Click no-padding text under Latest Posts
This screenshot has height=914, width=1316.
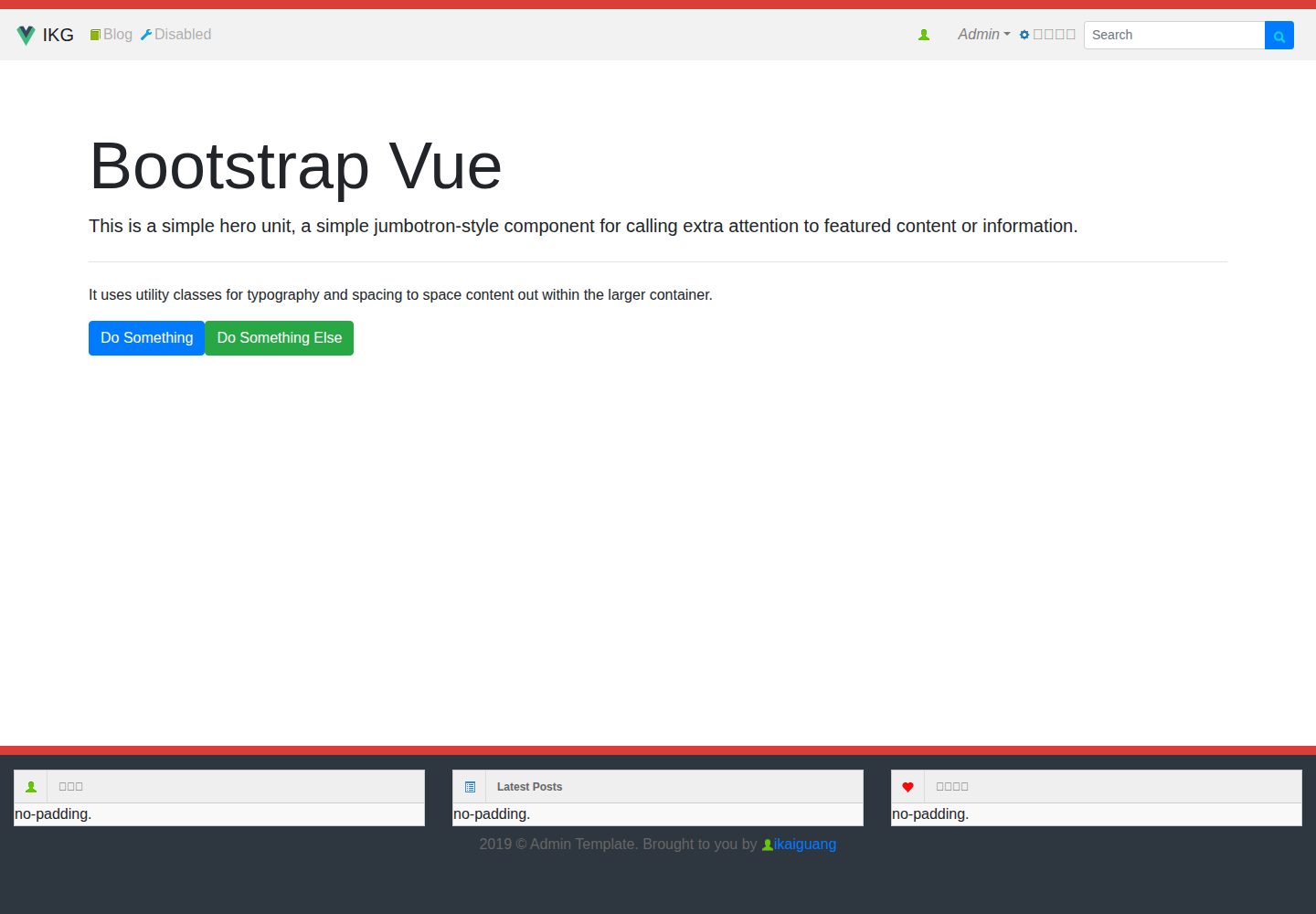[492, 814]
